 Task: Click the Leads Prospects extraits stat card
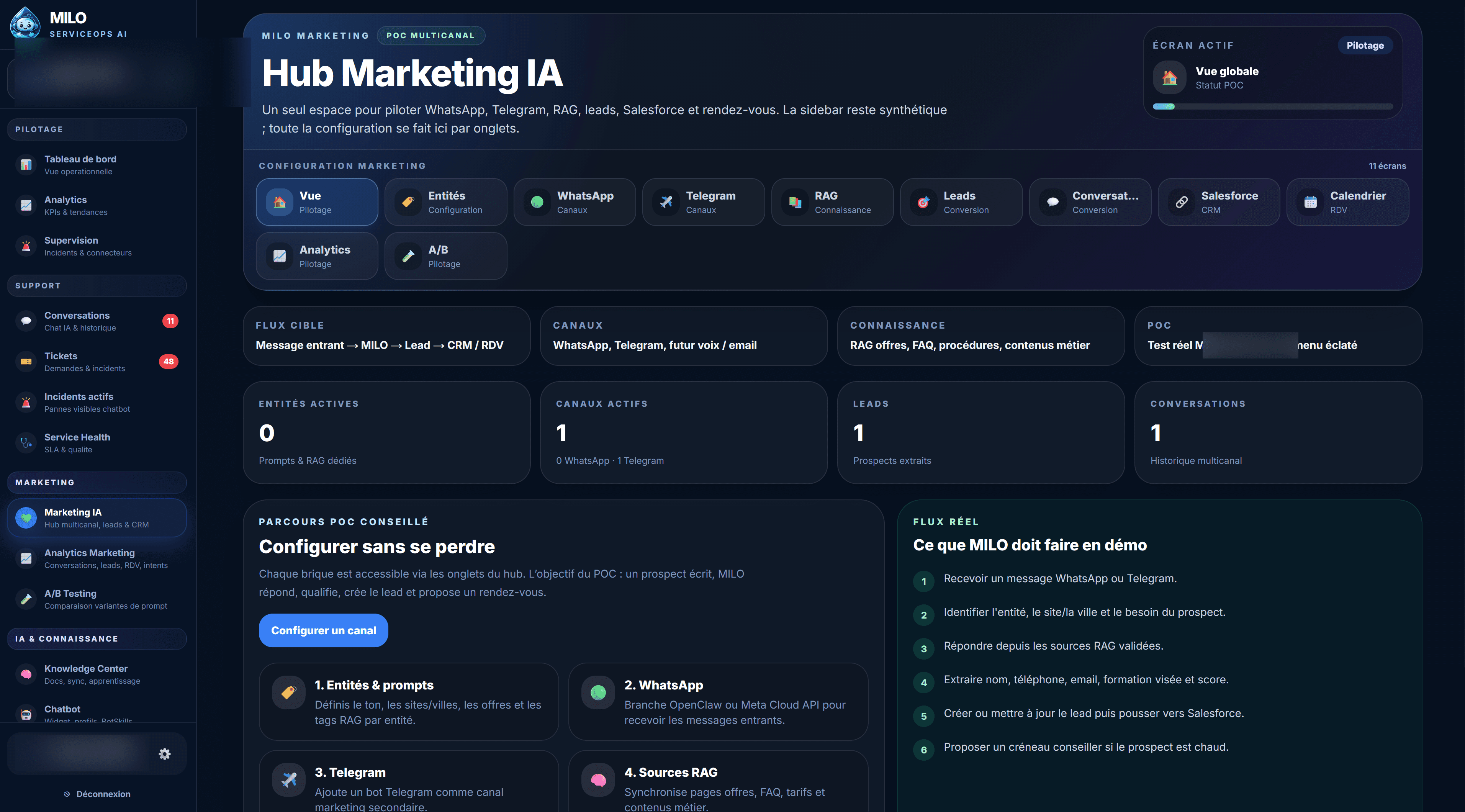981,433
